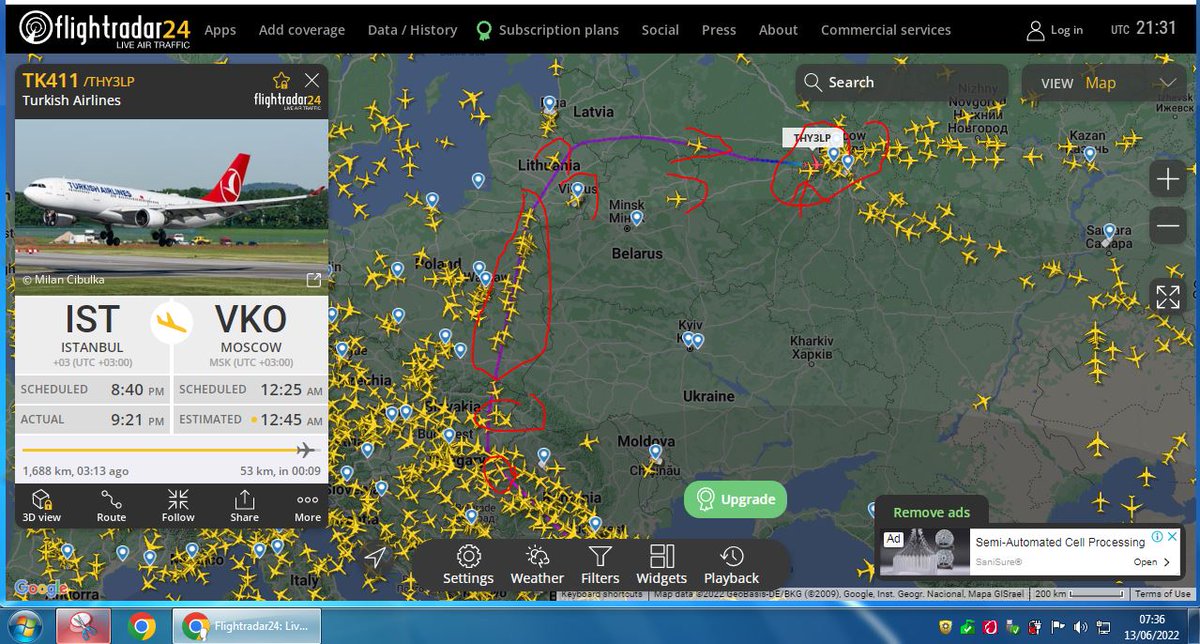Click the green Upgrade button
Screen dimensions: 1200x644
736,499
